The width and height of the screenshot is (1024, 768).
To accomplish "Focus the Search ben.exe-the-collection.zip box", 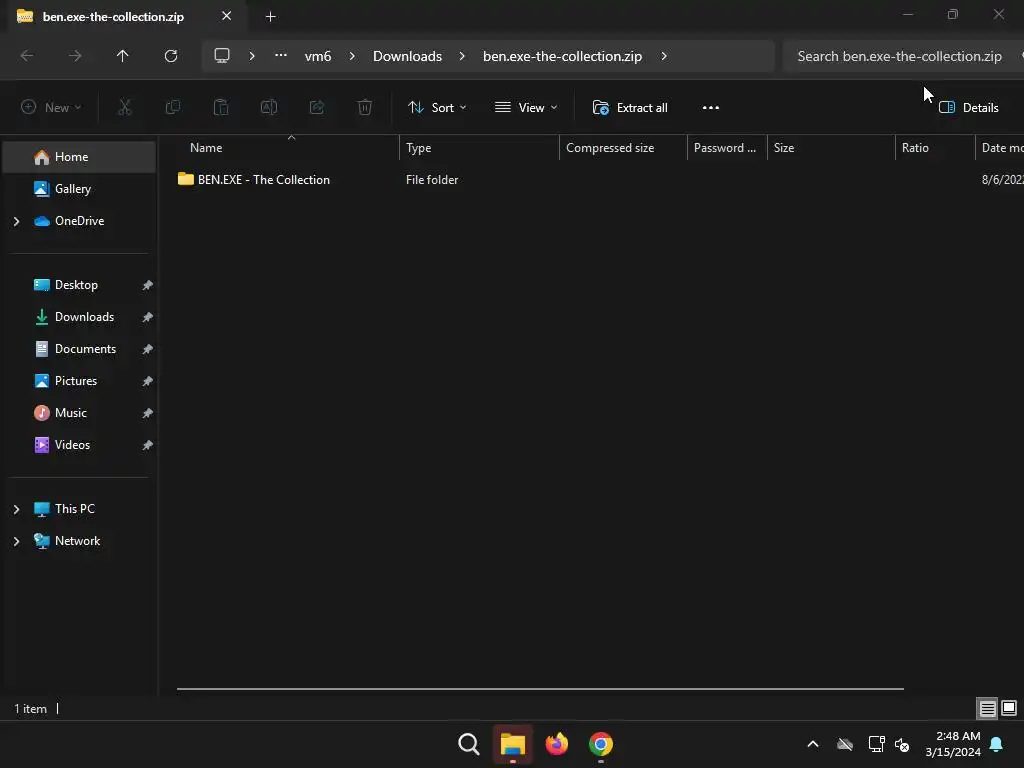I will click(x=904, y=56).
